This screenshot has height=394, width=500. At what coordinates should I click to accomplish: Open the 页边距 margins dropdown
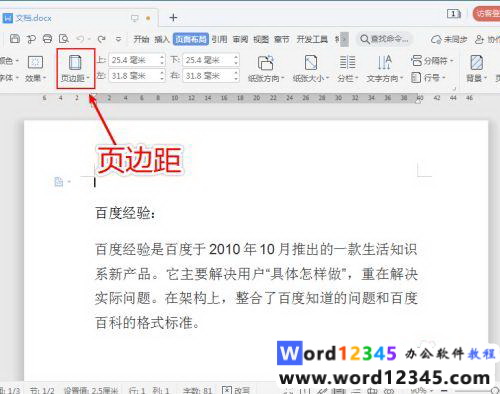click(76, 69)
